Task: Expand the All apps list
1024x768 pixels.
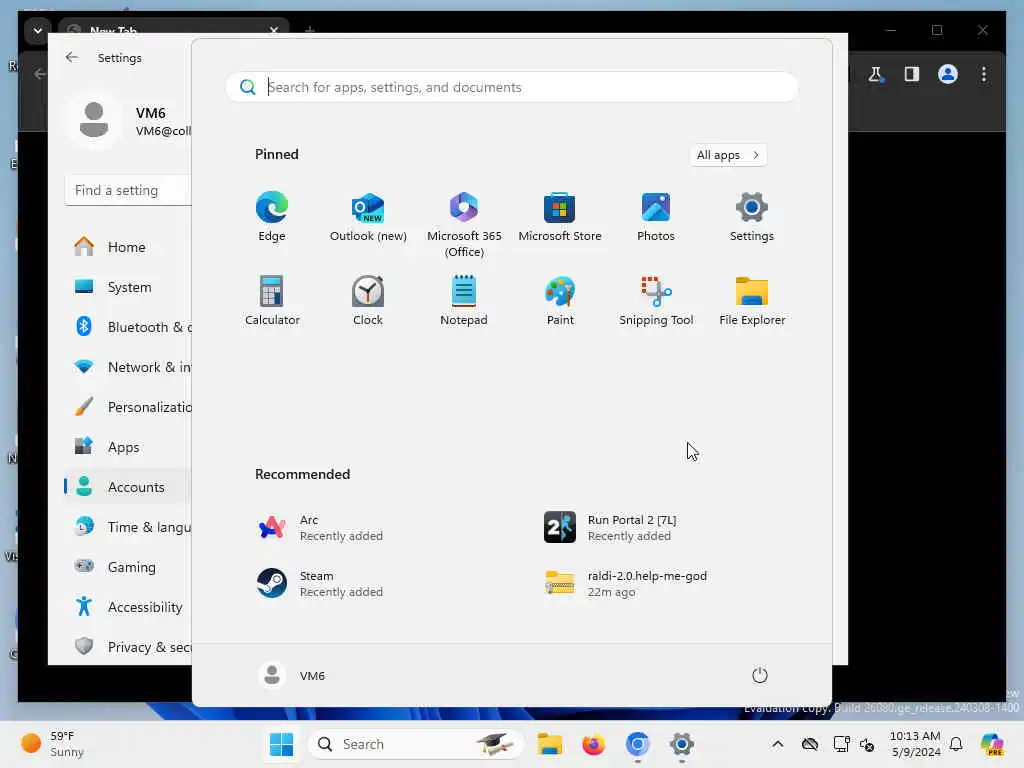Action: [728, 155]
